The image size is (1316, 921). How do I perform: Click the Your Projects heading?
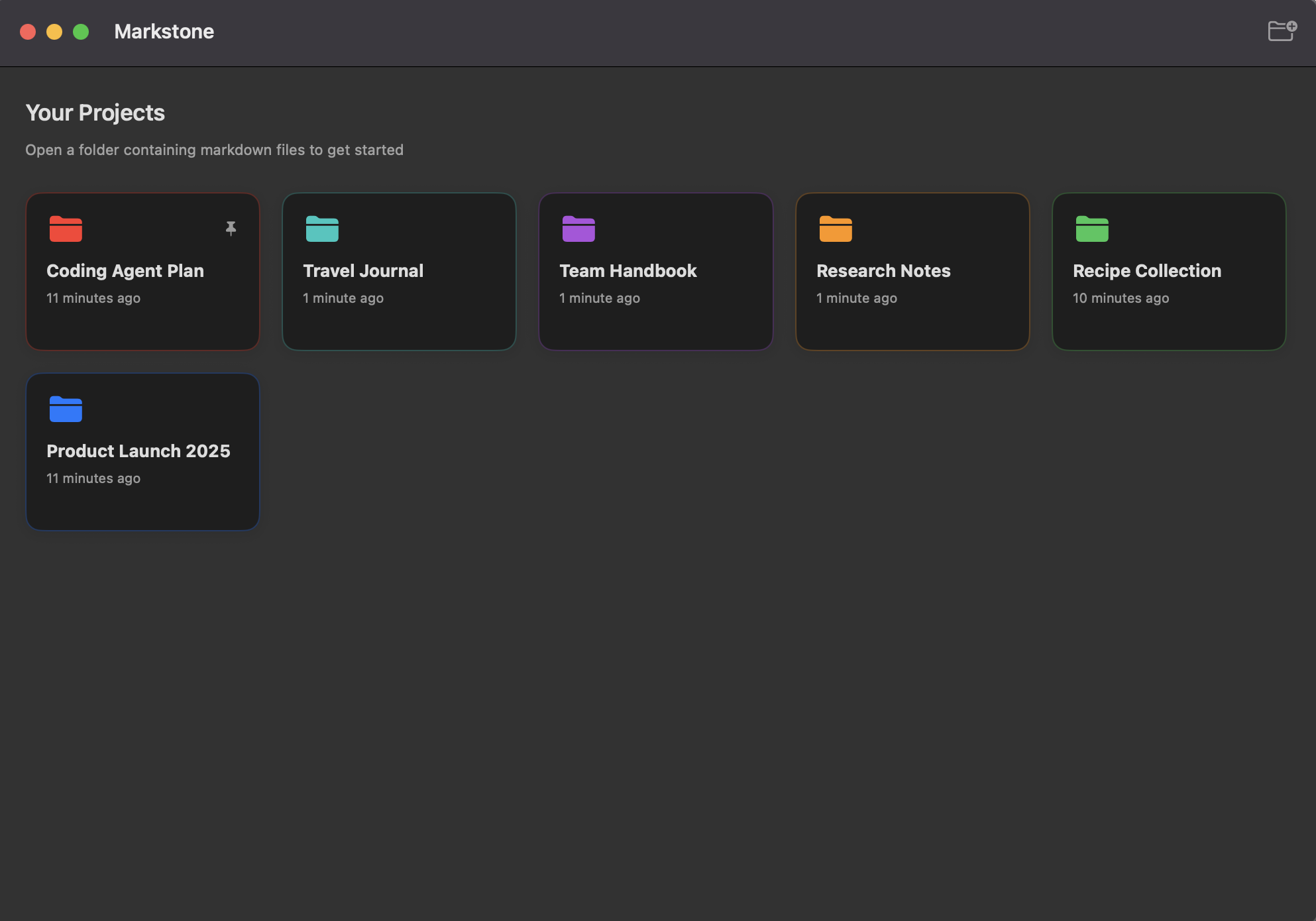point(95,113)
